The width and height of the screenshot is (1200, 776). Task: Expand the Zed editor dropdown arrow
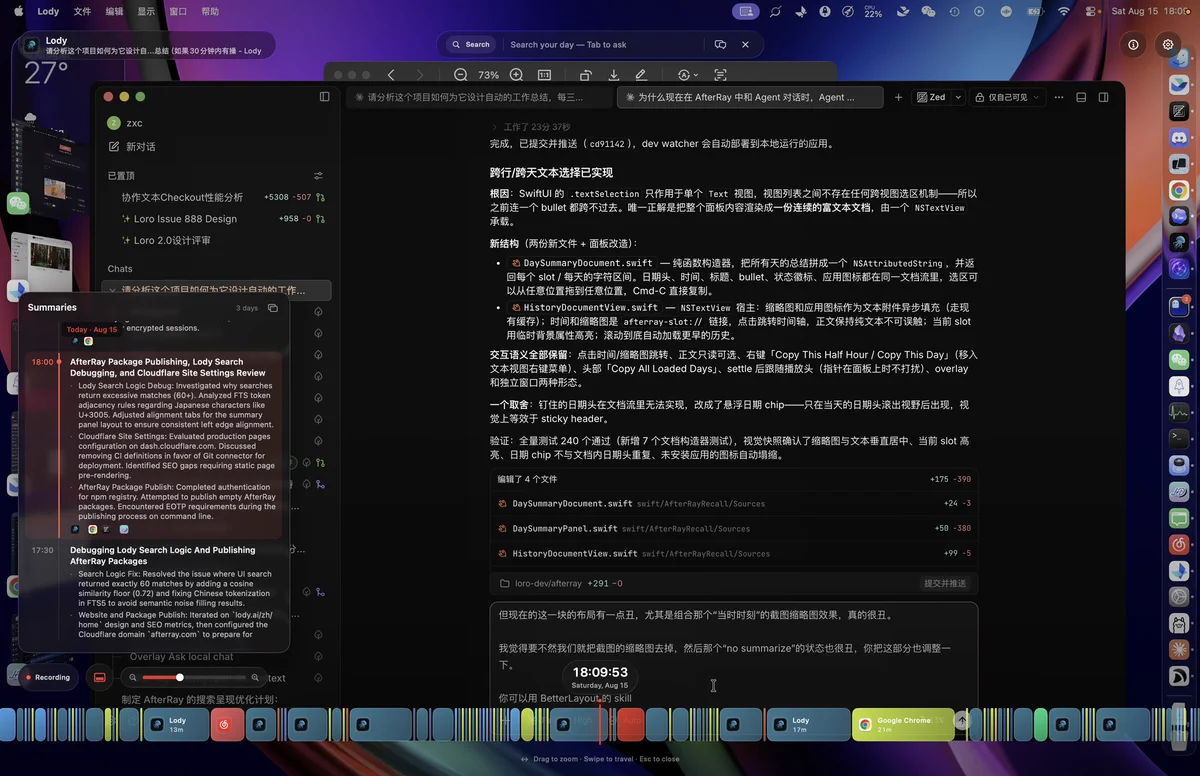(958, 97)
